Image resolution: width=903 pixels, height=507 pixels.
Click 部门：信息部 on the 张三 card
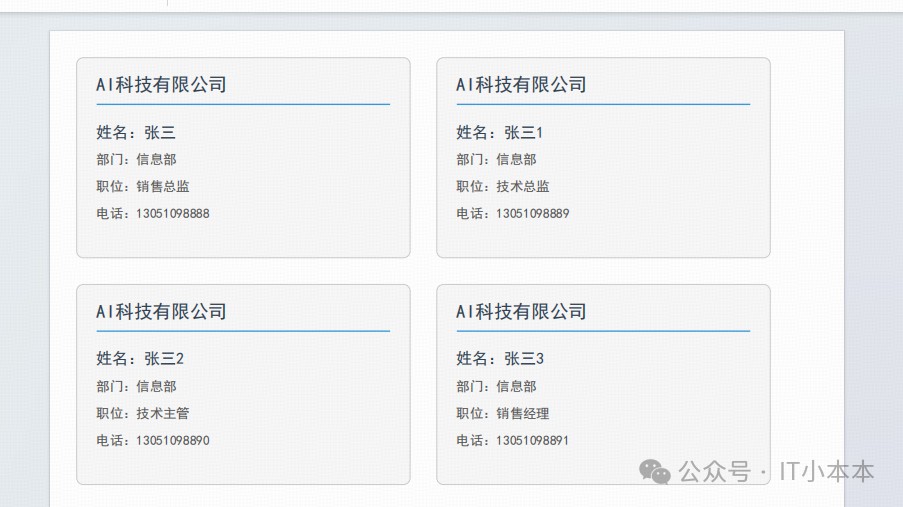(136, 160)
